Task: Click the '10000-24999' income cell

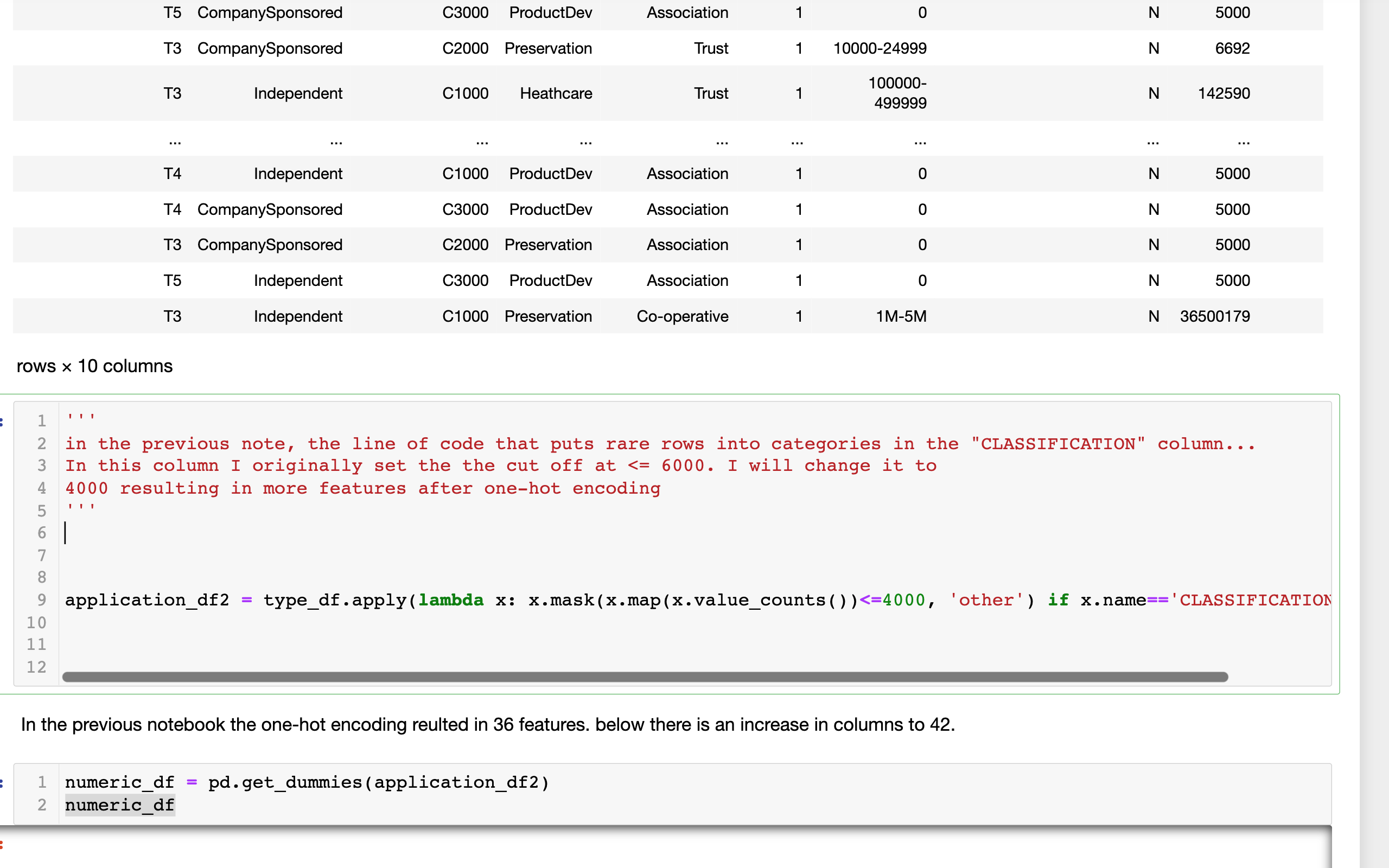Action: pyautogui.click(x=880, y=48)
